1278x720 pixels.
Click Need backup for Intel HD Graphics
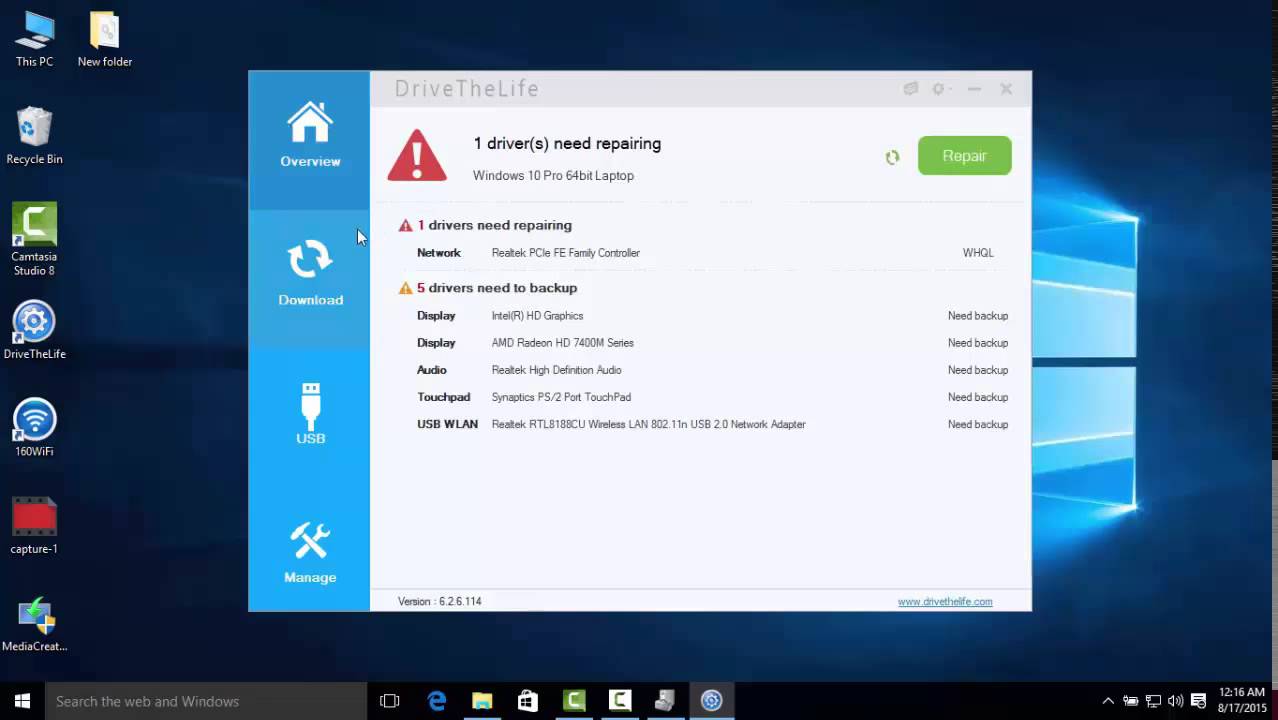(977, 316)
